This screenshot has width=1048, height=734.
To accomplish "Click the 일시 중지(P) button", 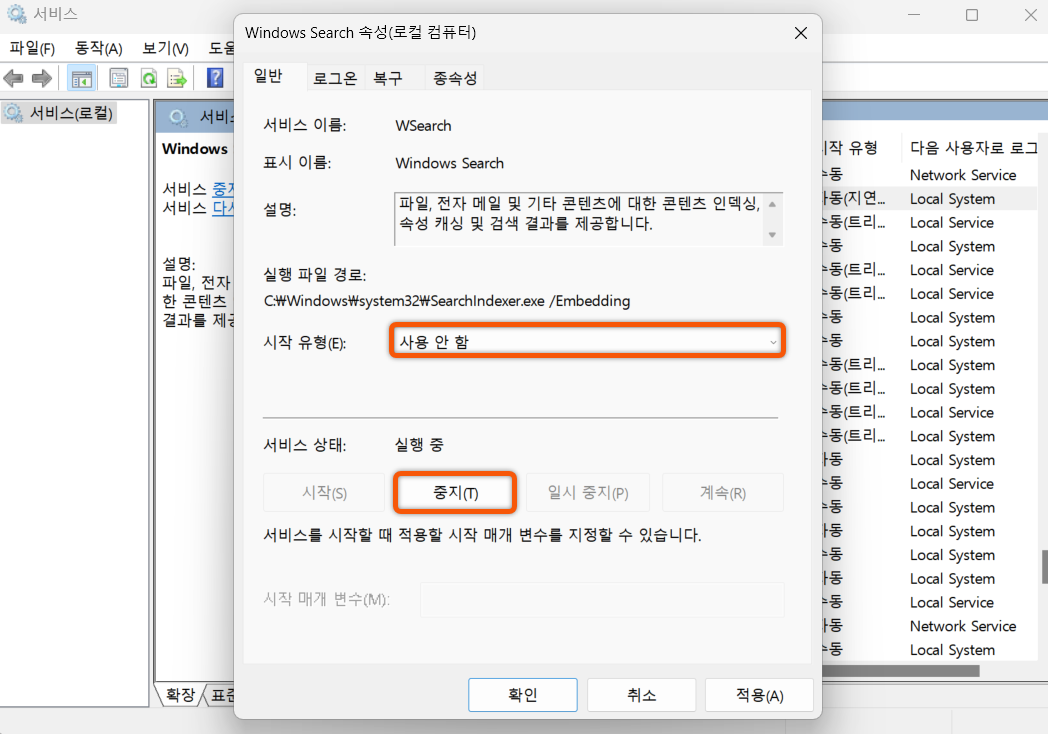I will click(588, 492).
